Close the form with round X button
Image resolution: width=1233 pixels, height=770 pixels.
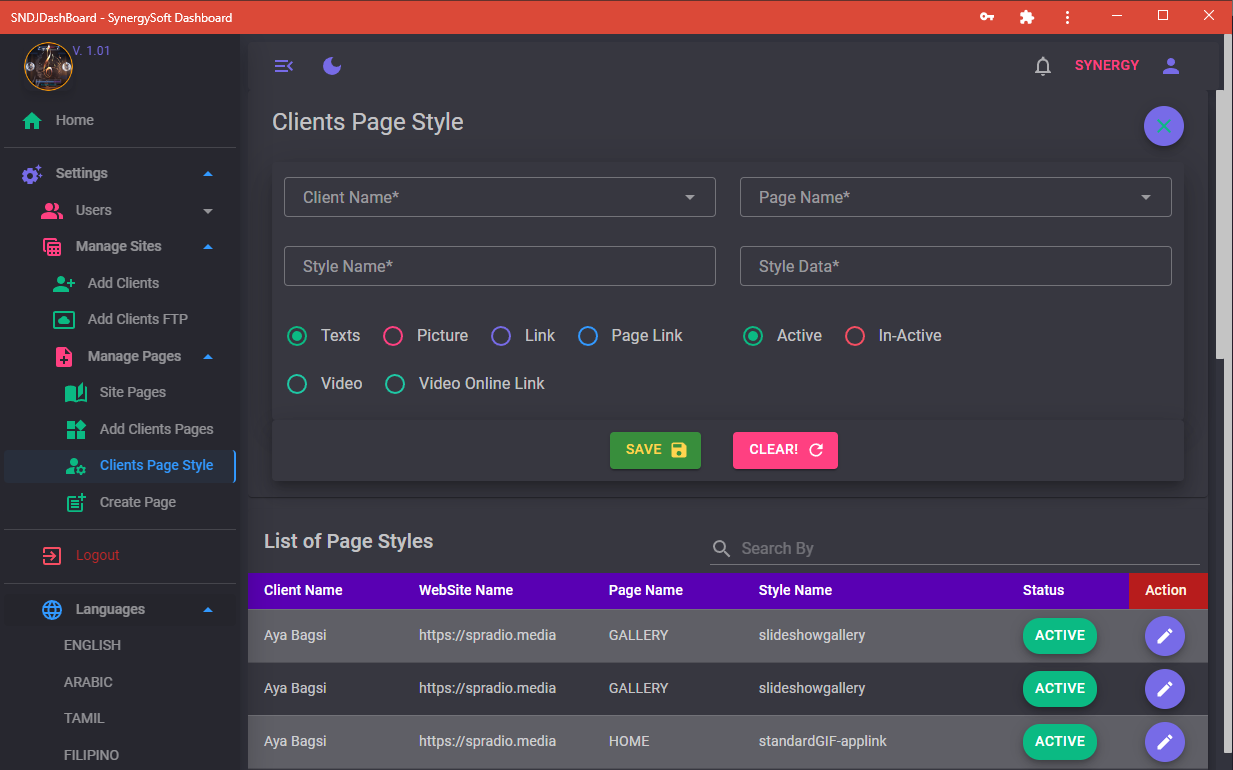click(x=1163, y=126)
